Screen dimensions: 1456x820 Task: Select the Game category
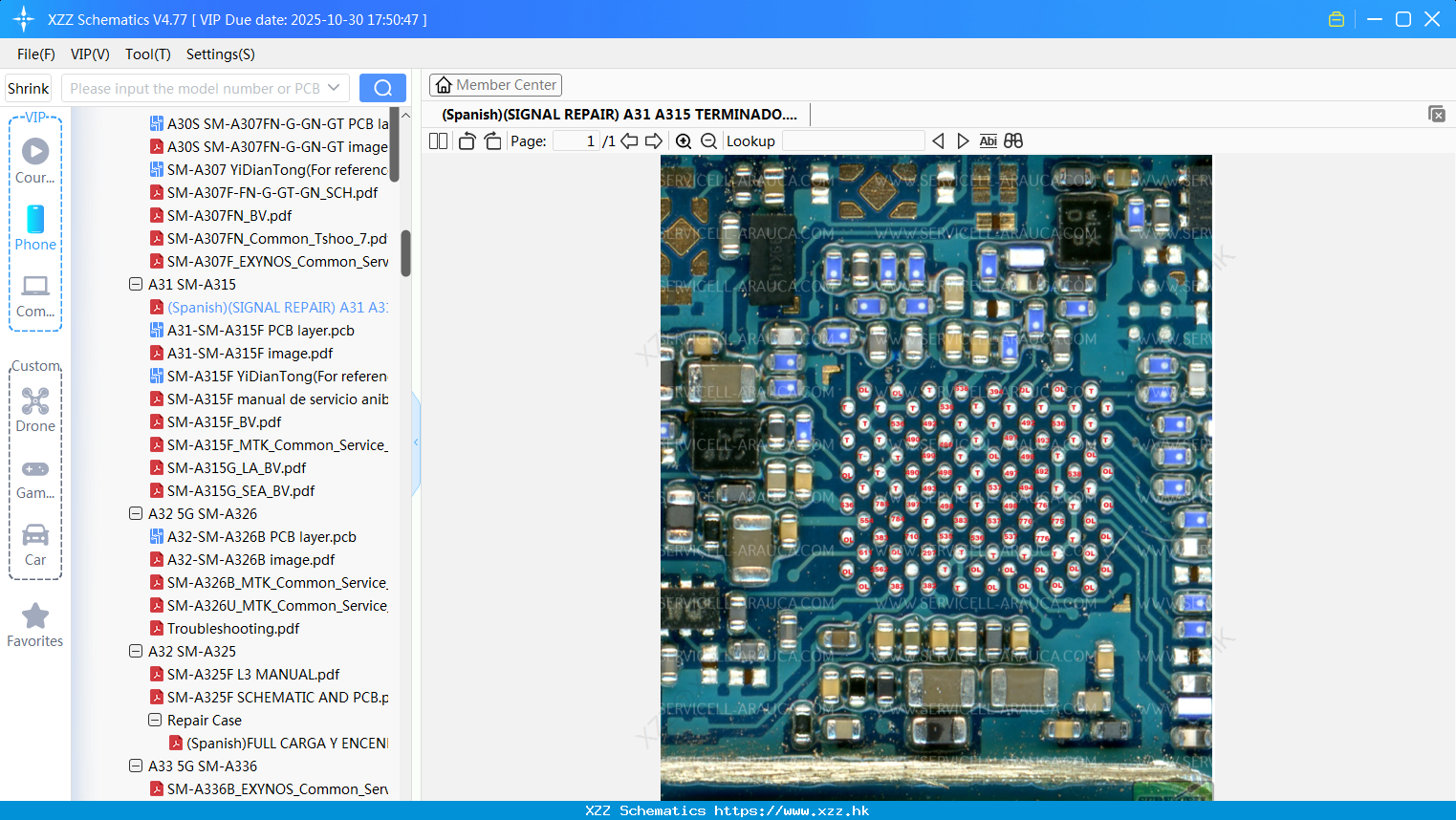35,479
